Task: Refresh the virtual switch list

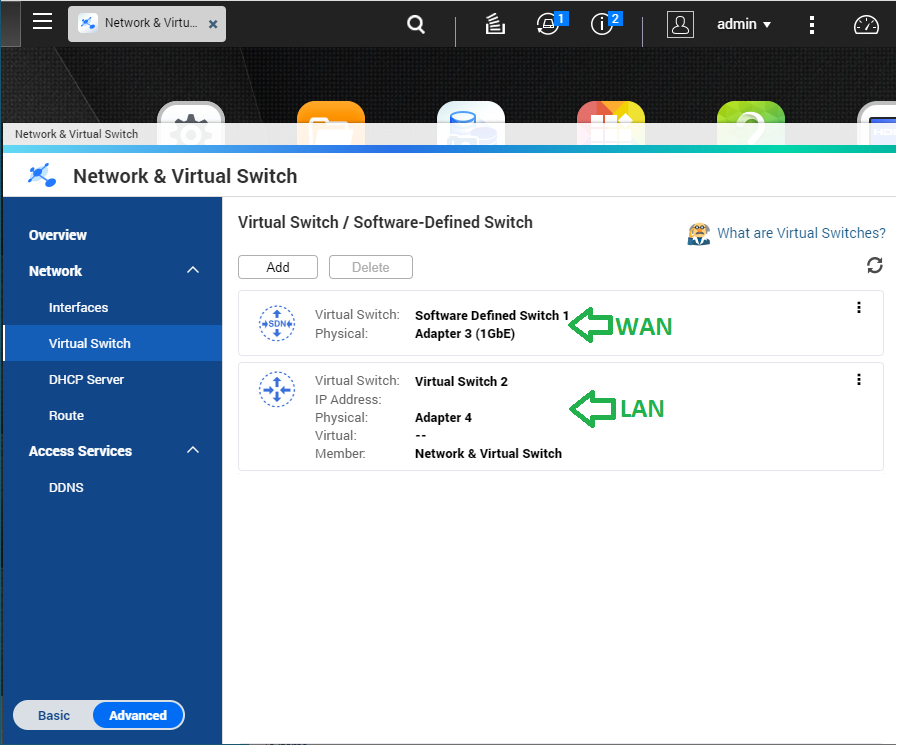Action: [874, 265]
